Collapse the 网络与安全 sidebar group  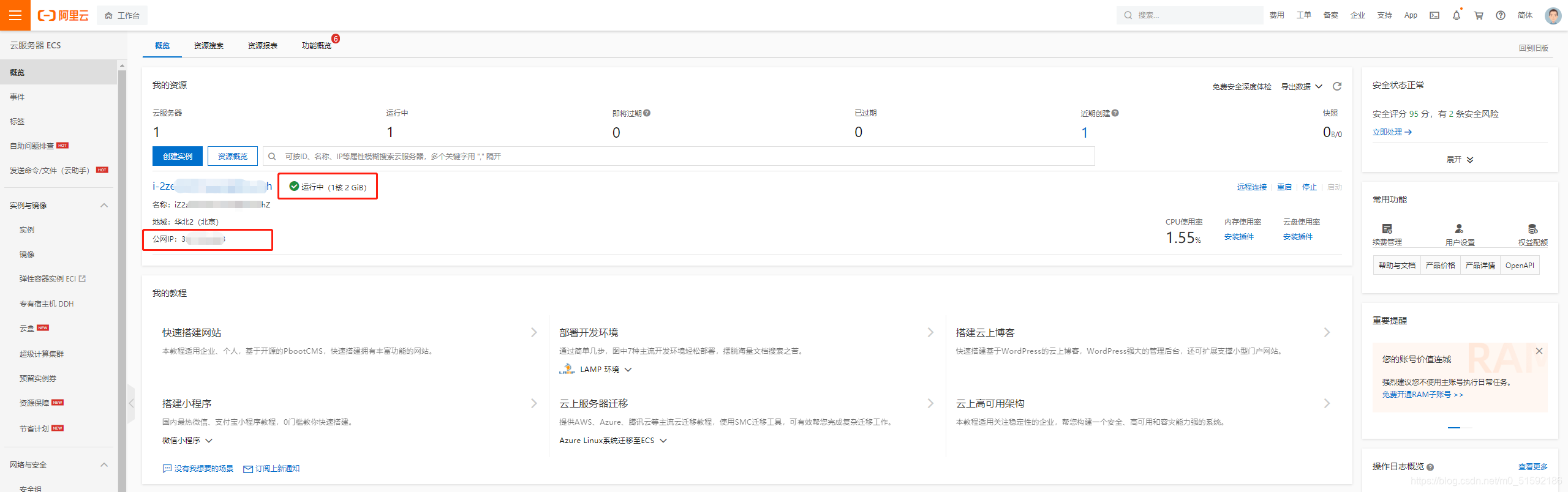click(x=104, y=465)
